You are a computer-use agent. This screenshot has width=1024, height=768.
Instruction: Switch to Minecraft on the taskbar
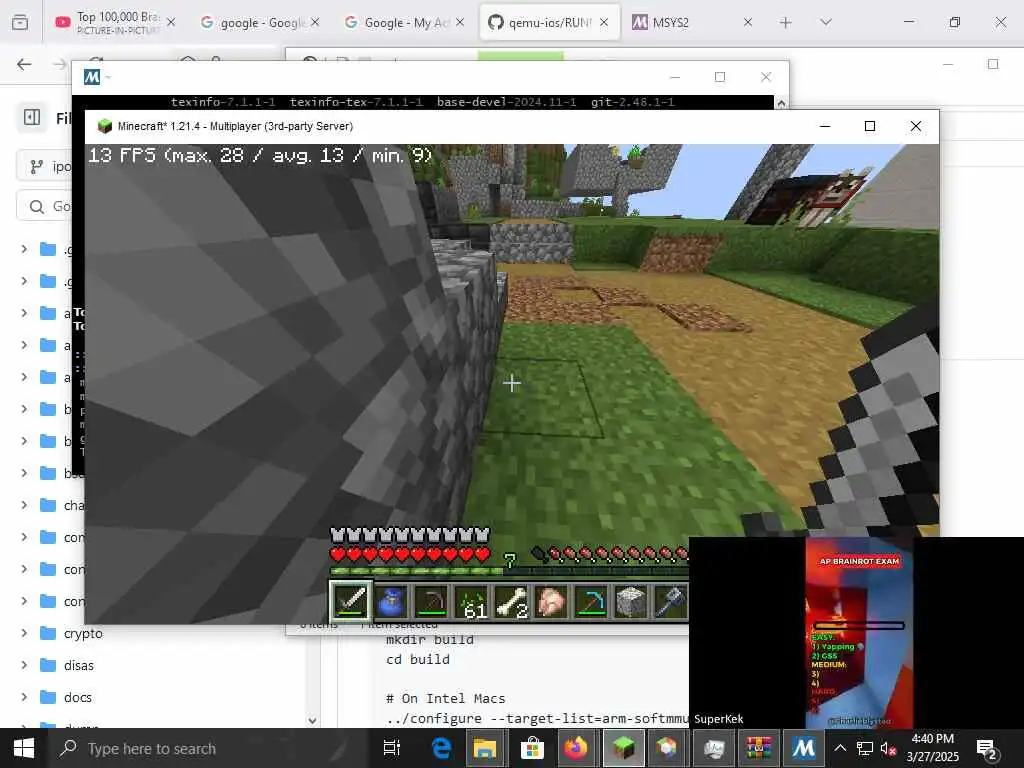[x=623, y=748]
